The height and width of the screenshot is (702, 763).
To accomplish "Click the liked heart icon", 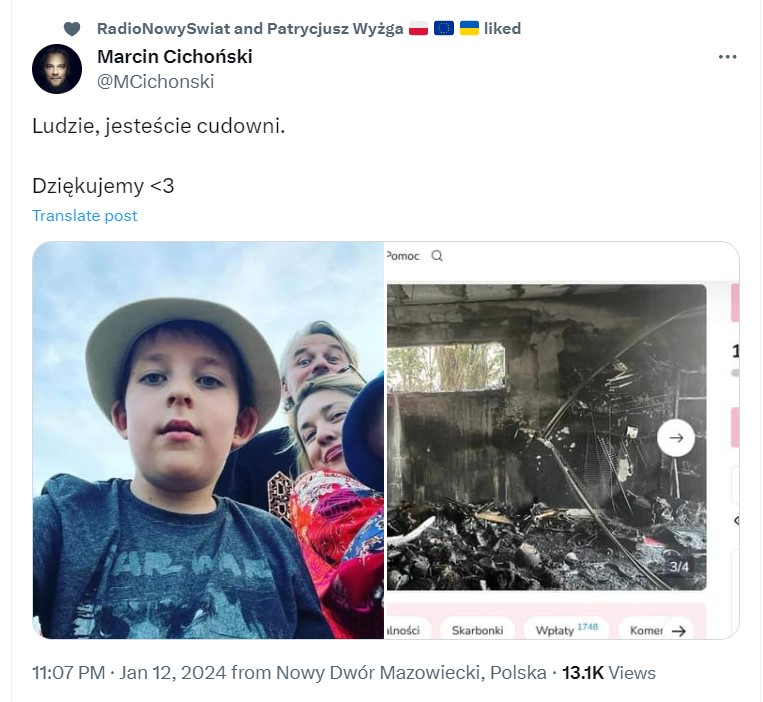I will pyautogui.click(x=72, y=29).
